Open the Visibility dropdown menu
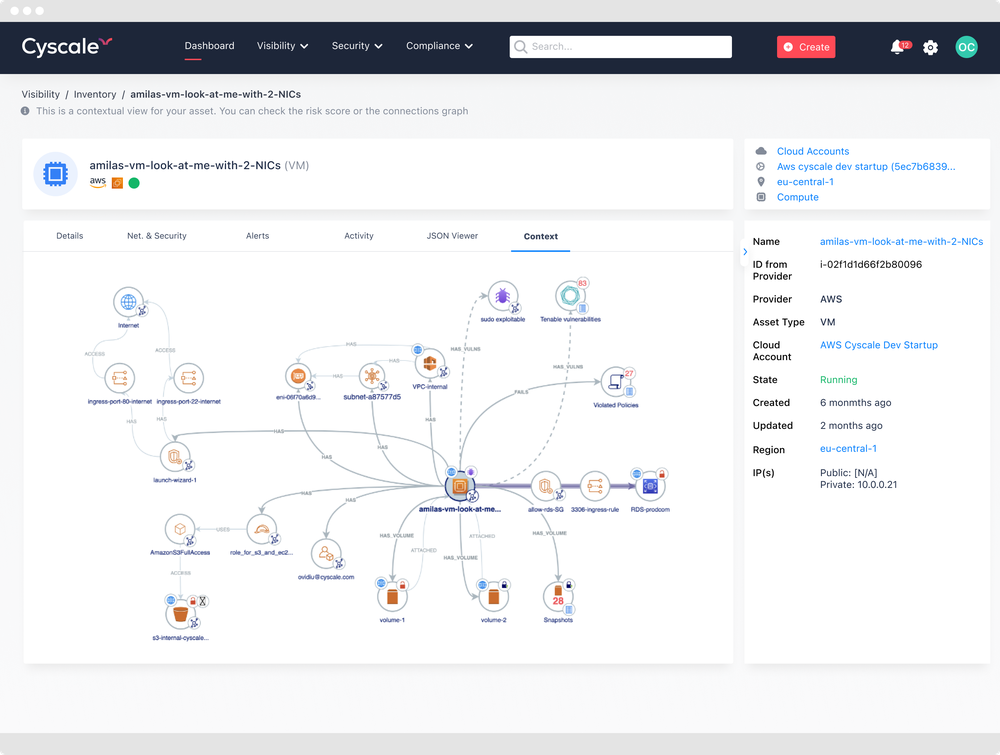Viewport: 1000px width, 755px height. 282,46
